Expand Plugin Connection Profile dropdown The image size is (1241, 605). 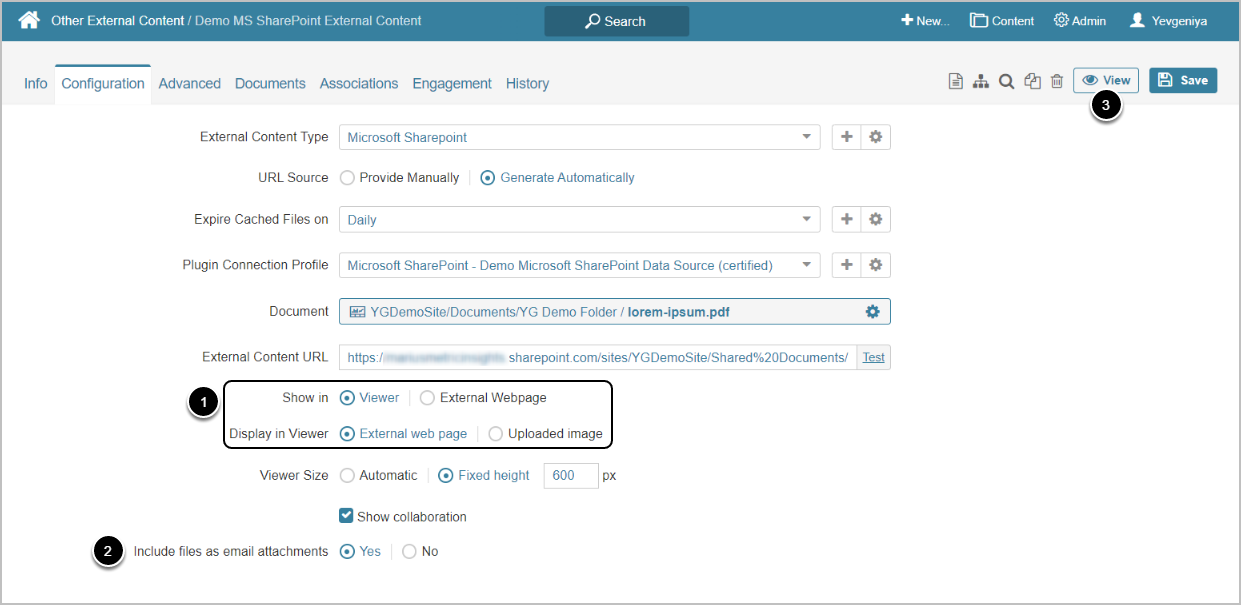coord(806,265)
